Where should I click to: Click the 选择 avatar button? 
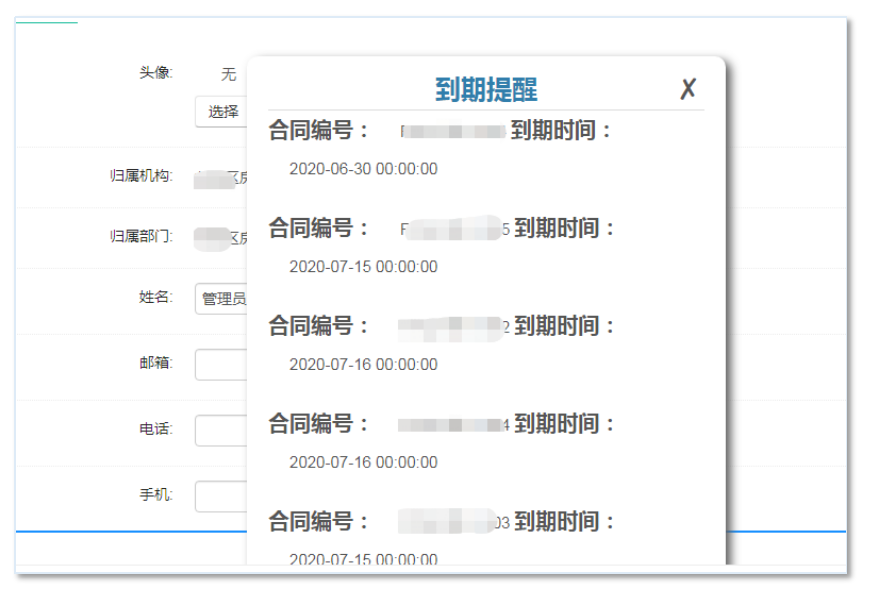point(222,112)
